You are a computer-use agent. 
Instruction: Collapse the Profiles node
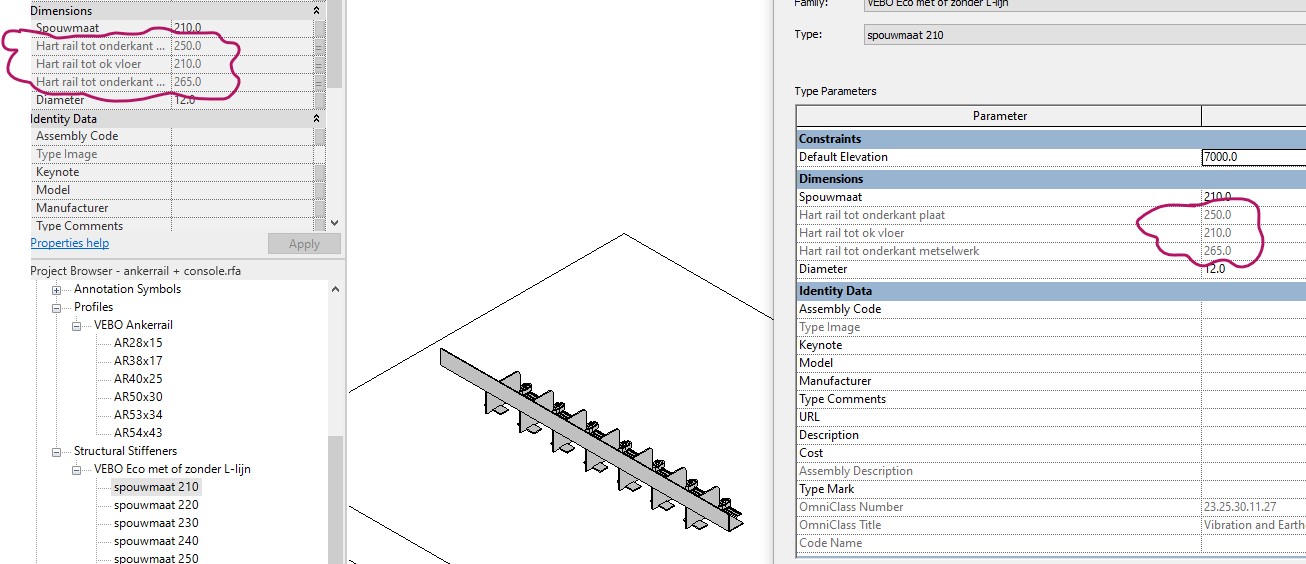pos(57,307)
